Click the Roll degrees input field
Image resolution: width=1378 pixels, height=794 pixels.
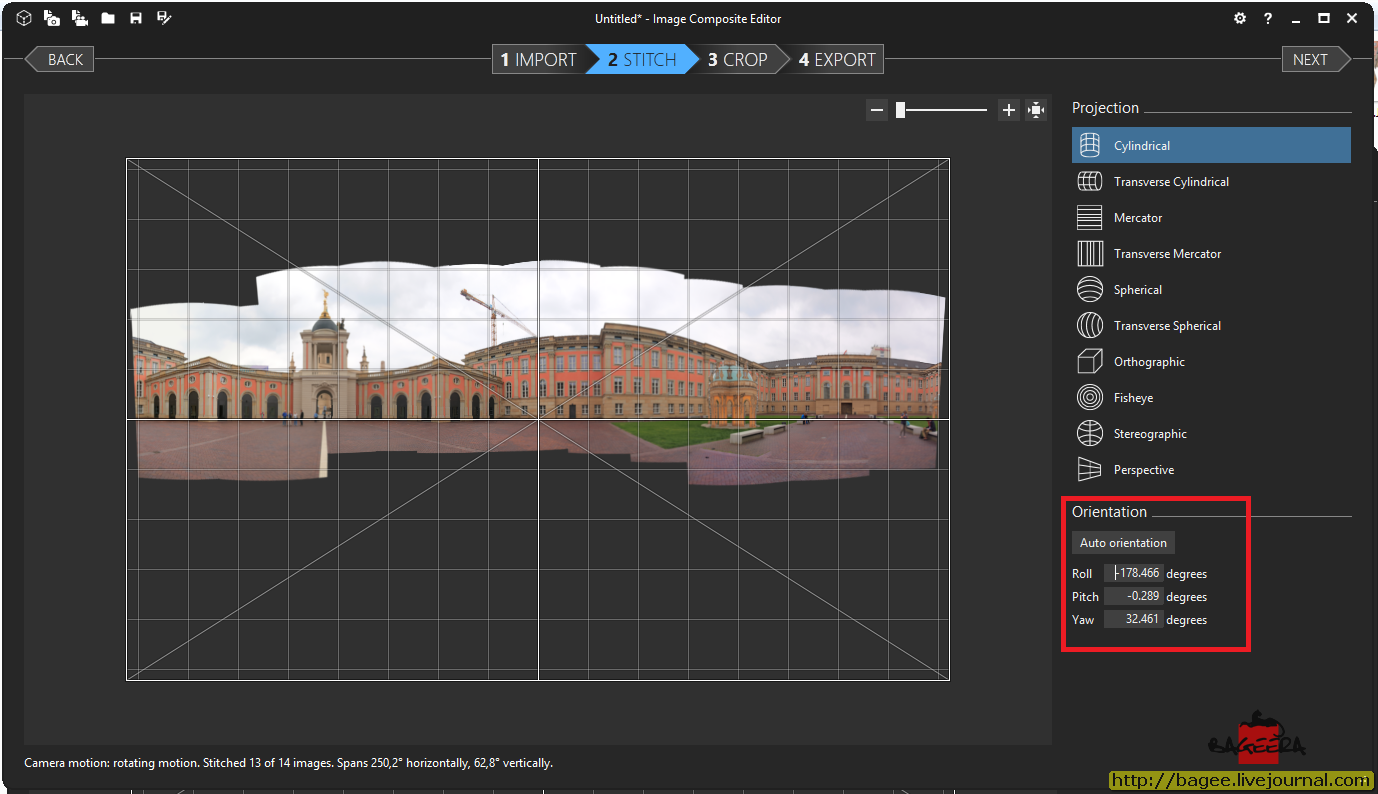(x=1134, y=573)
